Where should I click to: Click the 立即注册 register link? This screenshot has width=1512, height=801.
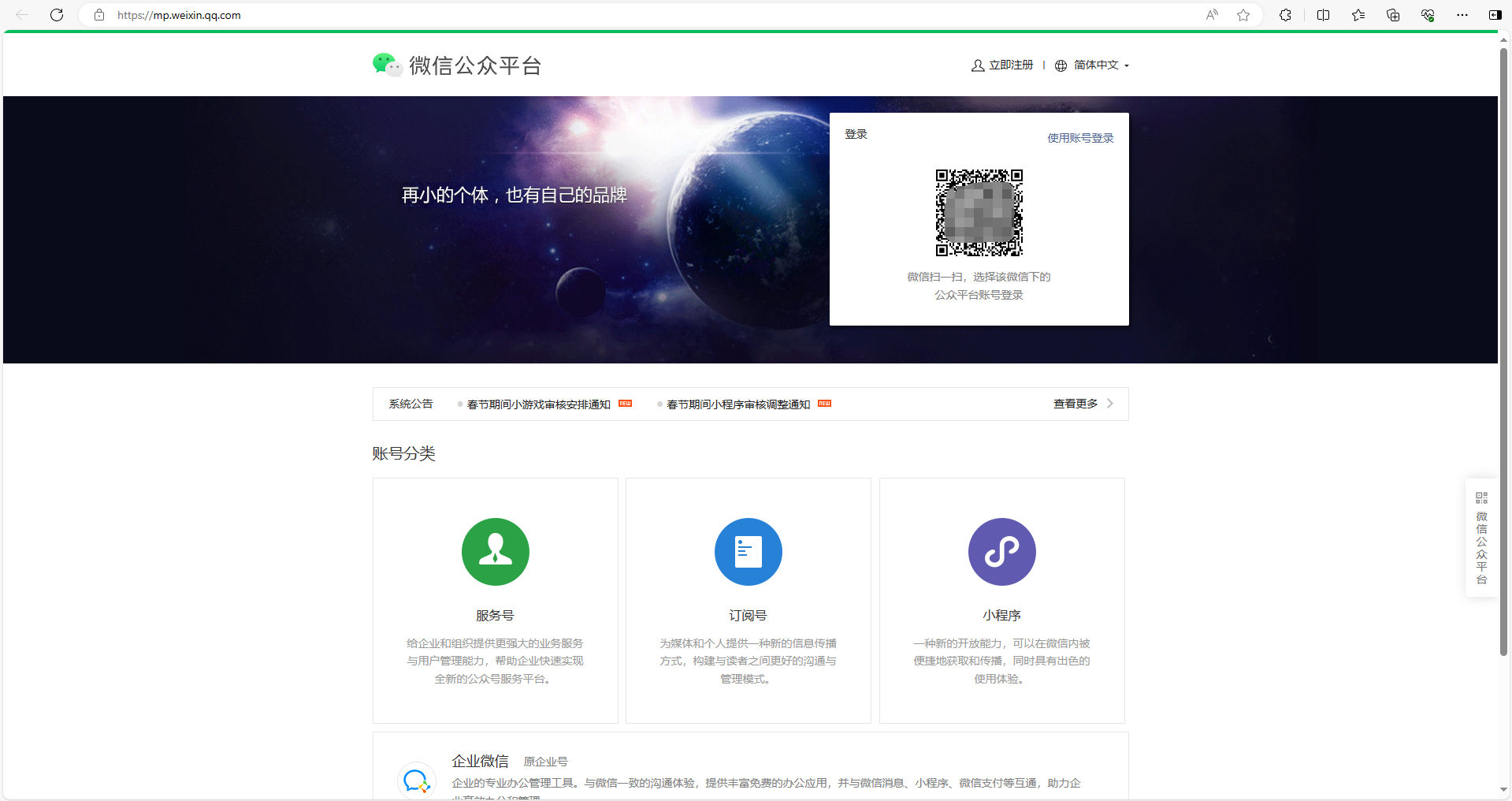(x=1010, y=65)
